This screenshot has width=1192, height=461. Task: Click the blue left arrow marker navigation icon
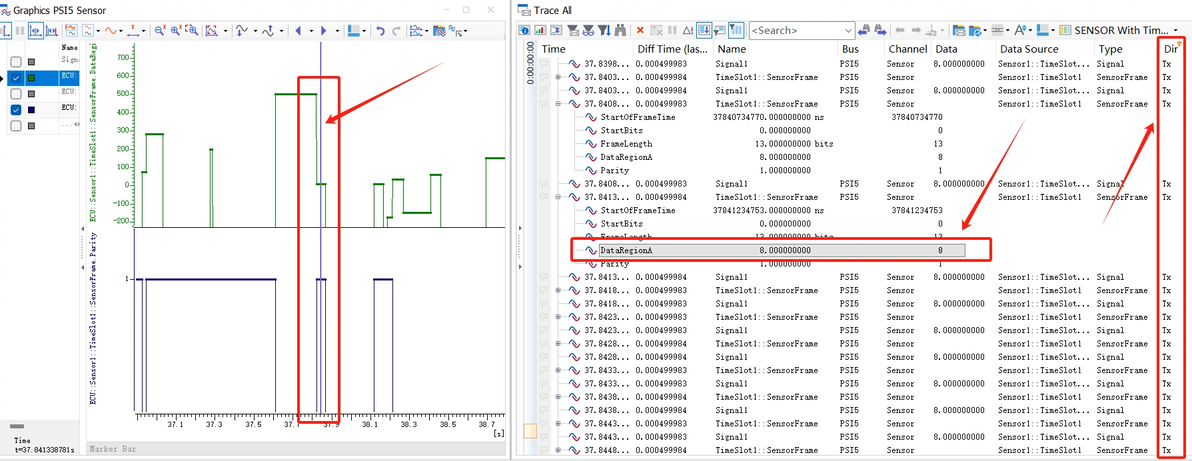coord(298,30)
